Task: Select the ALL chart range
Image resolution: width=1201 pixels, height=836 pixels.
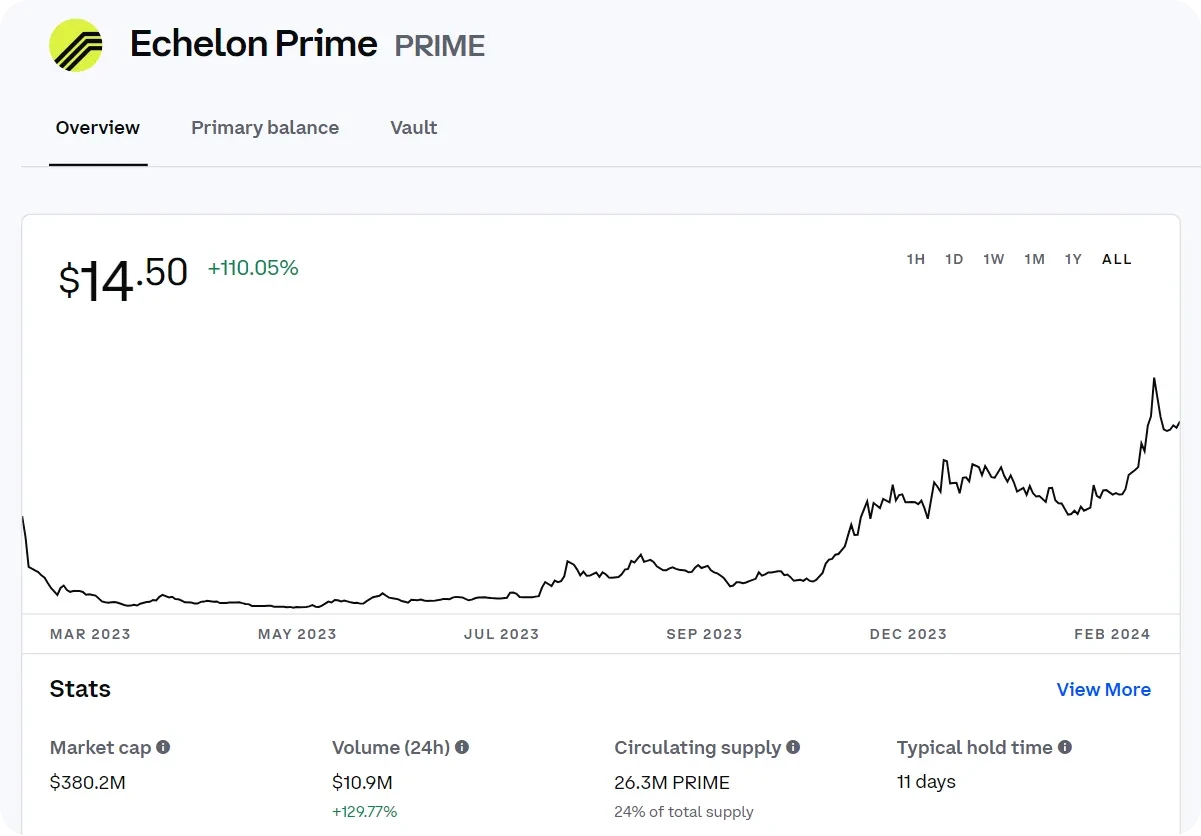Action: pyautogui.click(x=1117, y=259)
